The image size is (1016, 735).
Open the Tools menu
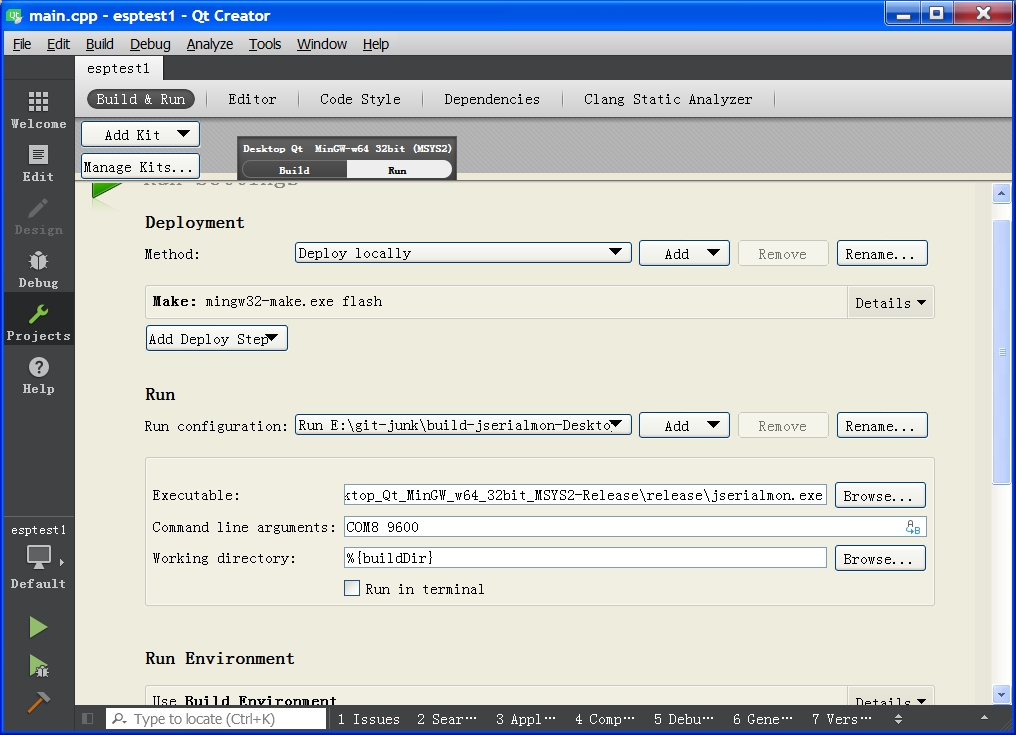click(x=265, y=44)
